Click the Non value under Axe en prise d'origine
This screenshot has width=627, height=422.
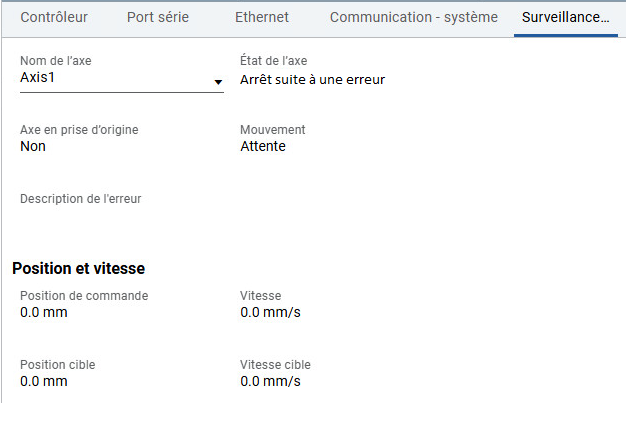click(x=33, y=146)
